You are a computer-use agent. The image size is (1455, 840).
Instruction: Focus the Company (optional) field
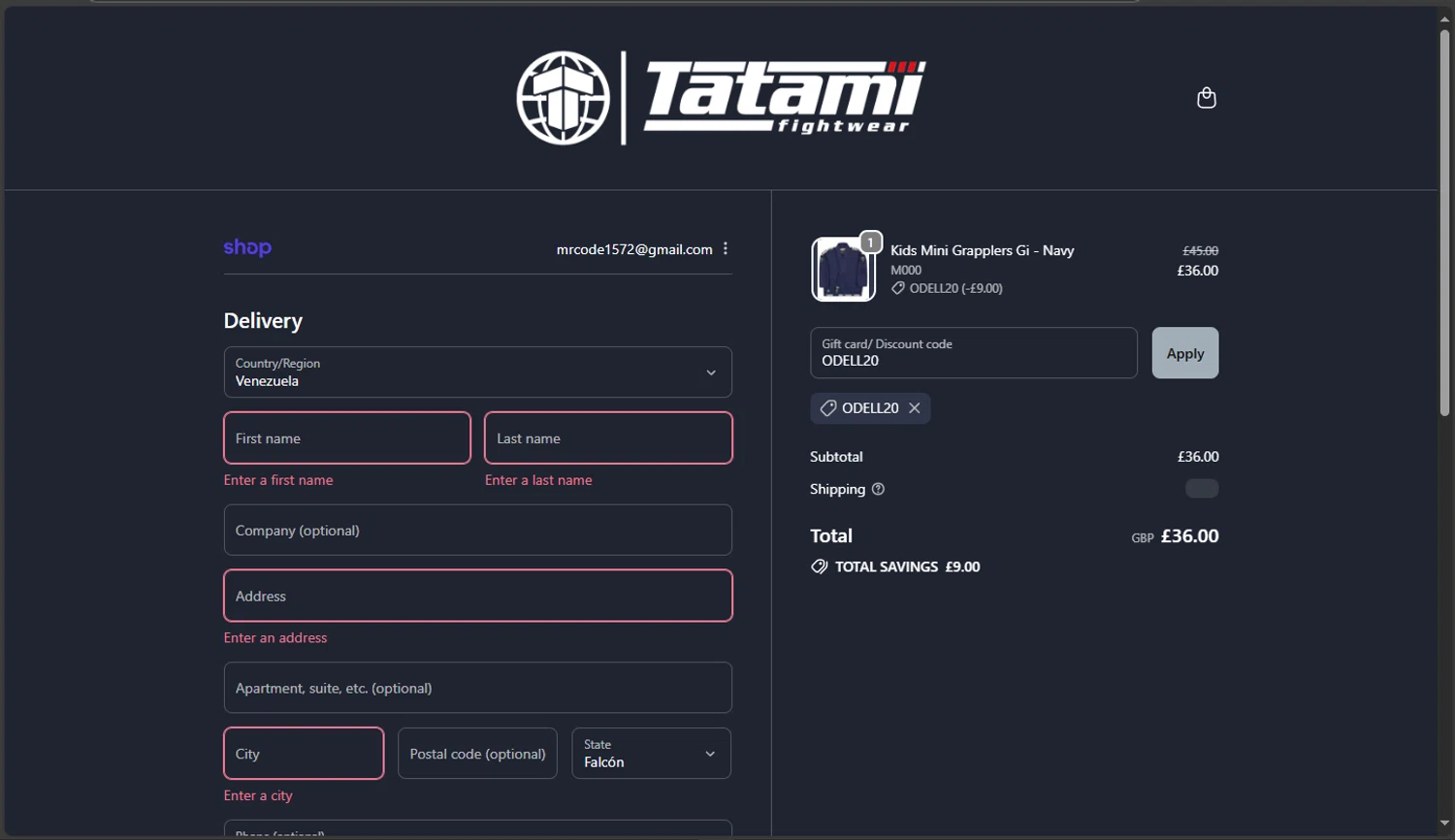coord(477,531)
